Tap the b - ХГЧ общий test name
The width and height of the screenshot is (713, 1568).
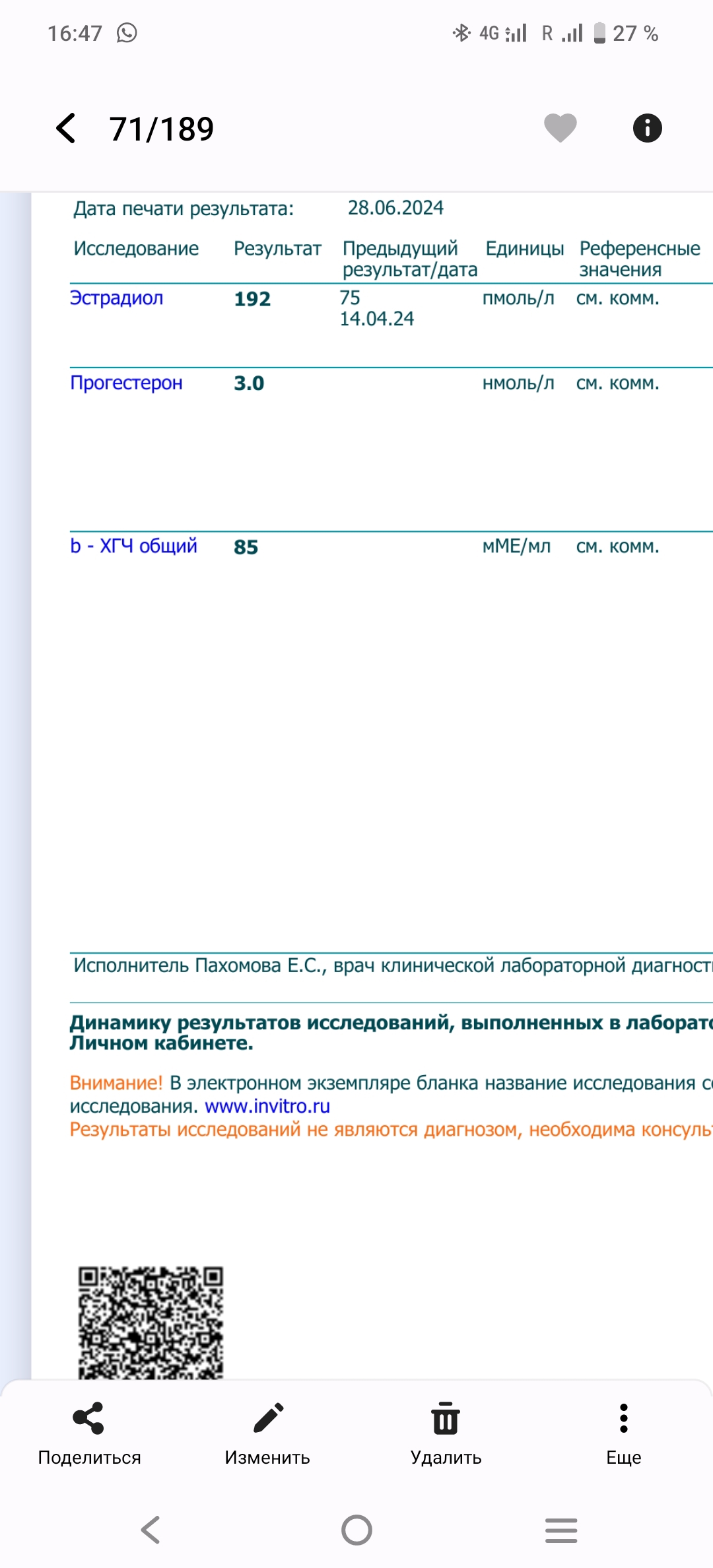click(x=133, y=546)
